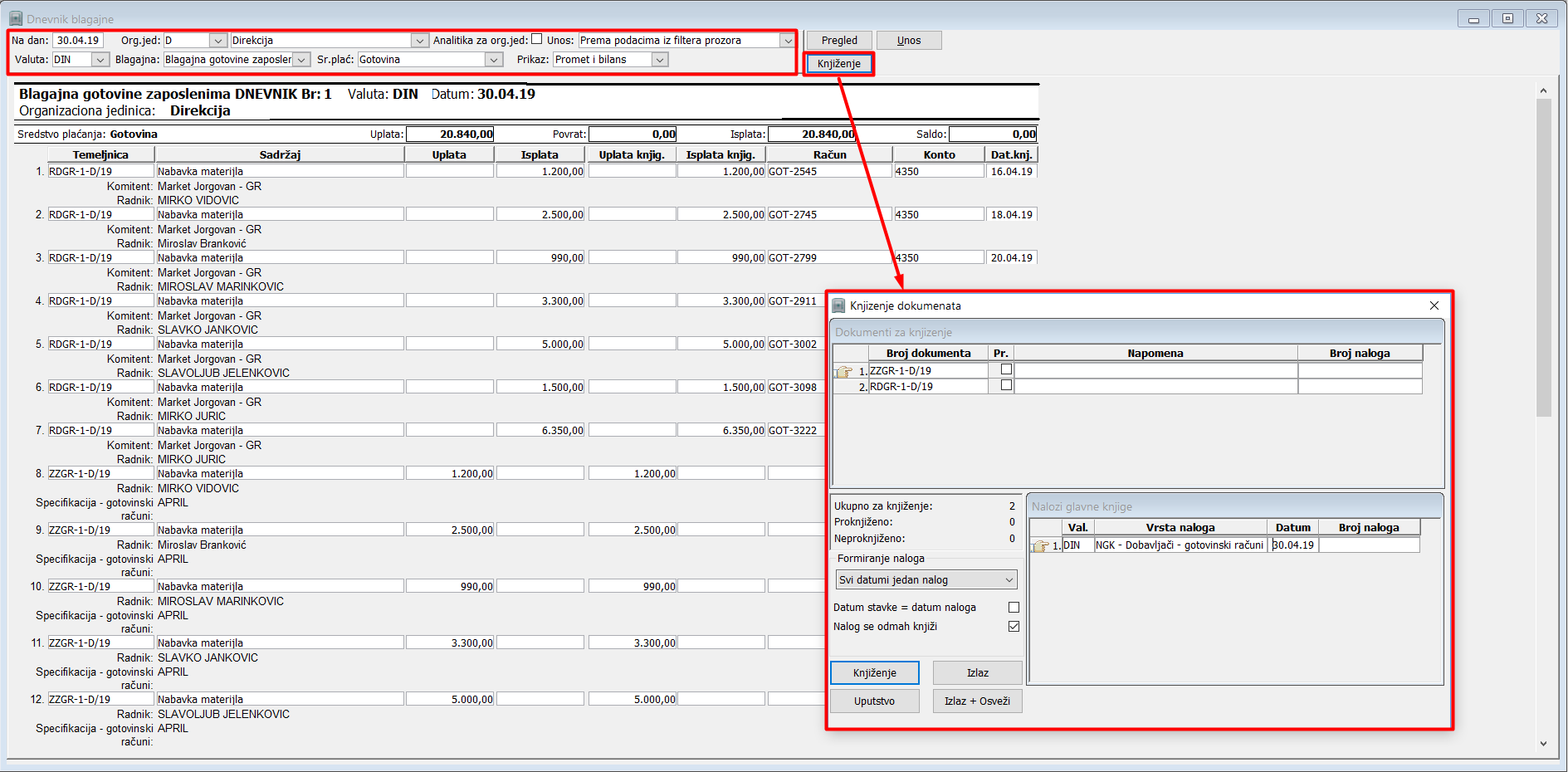Enable Datum stavke = datum naloga checkbox
This screenshot has width=1568, height=772.
point(1014,608)
